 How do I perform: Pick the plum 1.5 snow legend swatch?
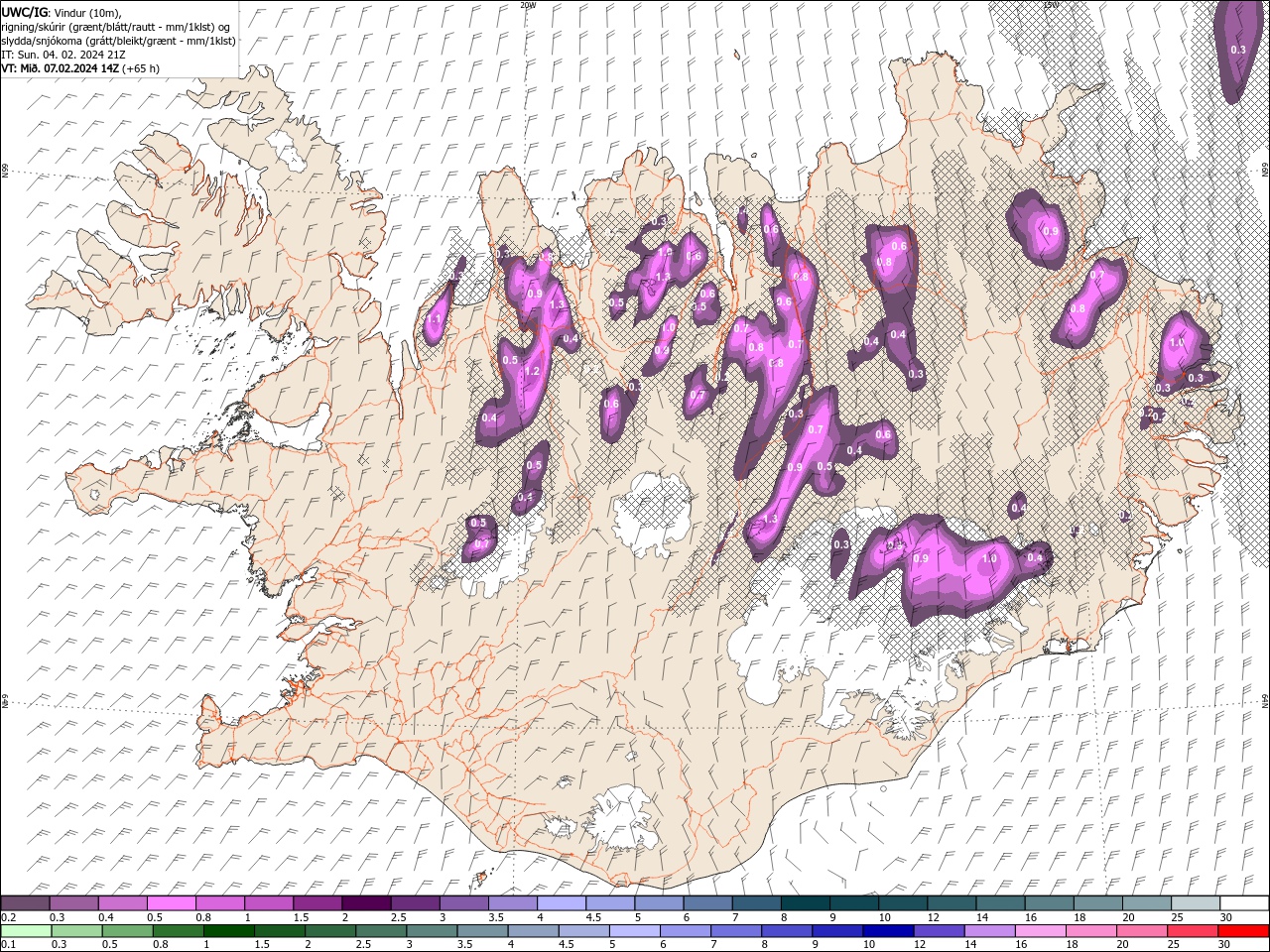(317, 903)
